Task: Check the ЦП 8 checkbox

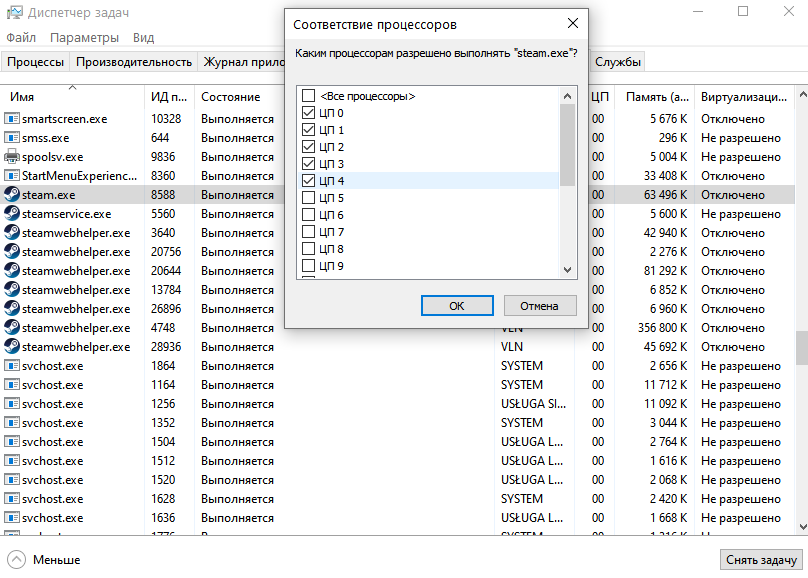Action: (308, 249)
